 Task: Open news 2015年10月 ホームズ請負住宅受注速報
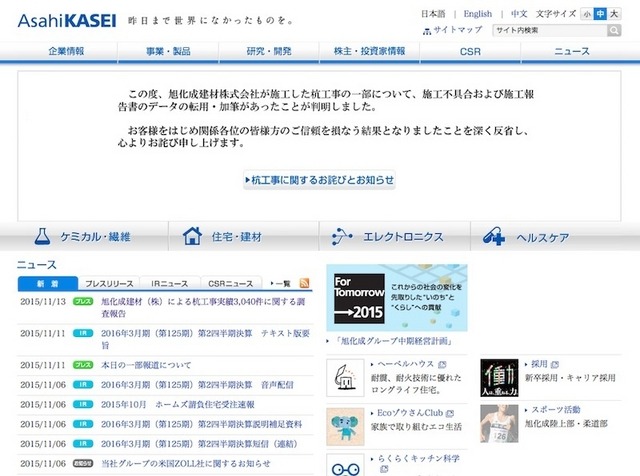tap(178, 405)
